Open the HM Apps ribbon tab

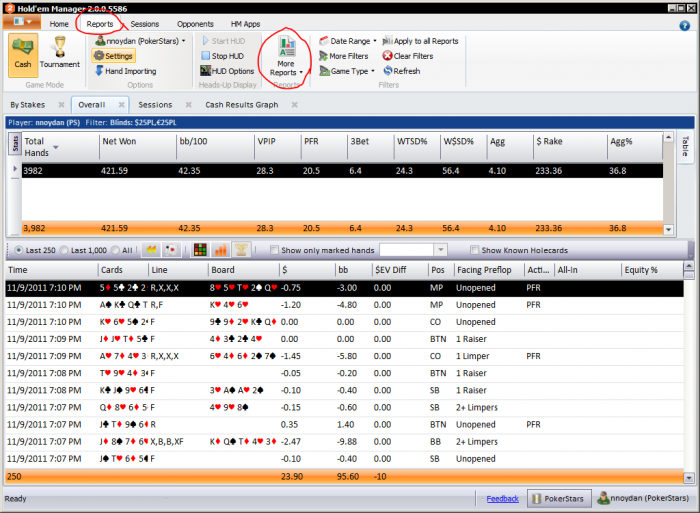tap(245, 24)
